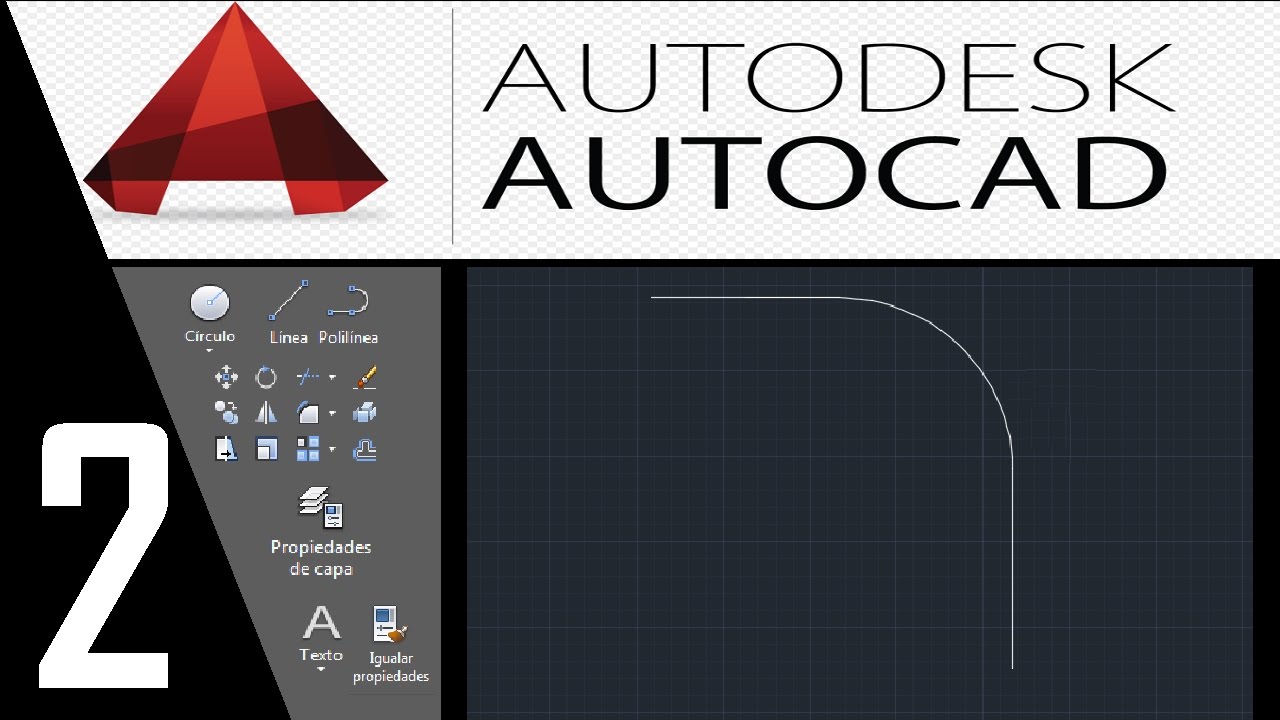Choose the Trim tool icon
Screen dimensions: 1280x720
click(307, 377)
